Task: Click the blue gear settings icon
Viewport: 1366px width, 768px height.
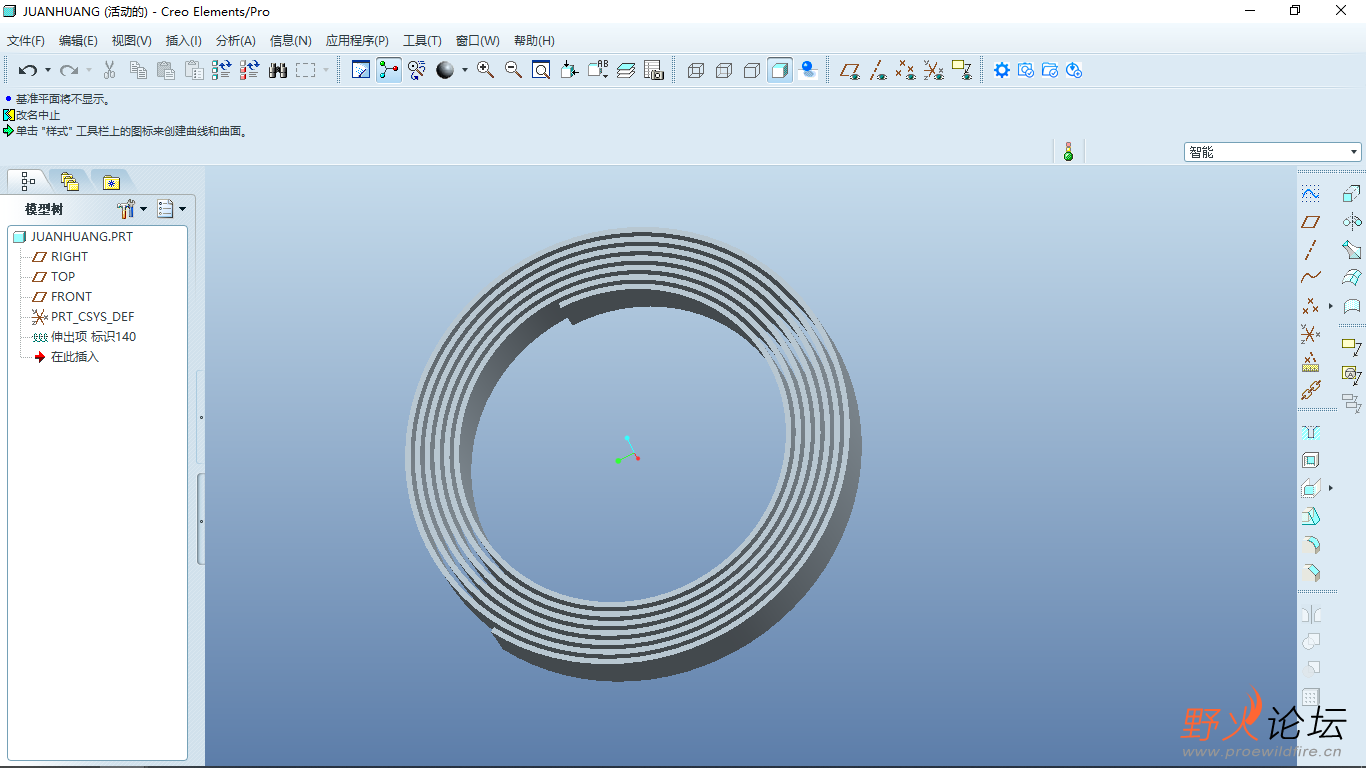Action: pyautogui.click(x=1002, y=70)
